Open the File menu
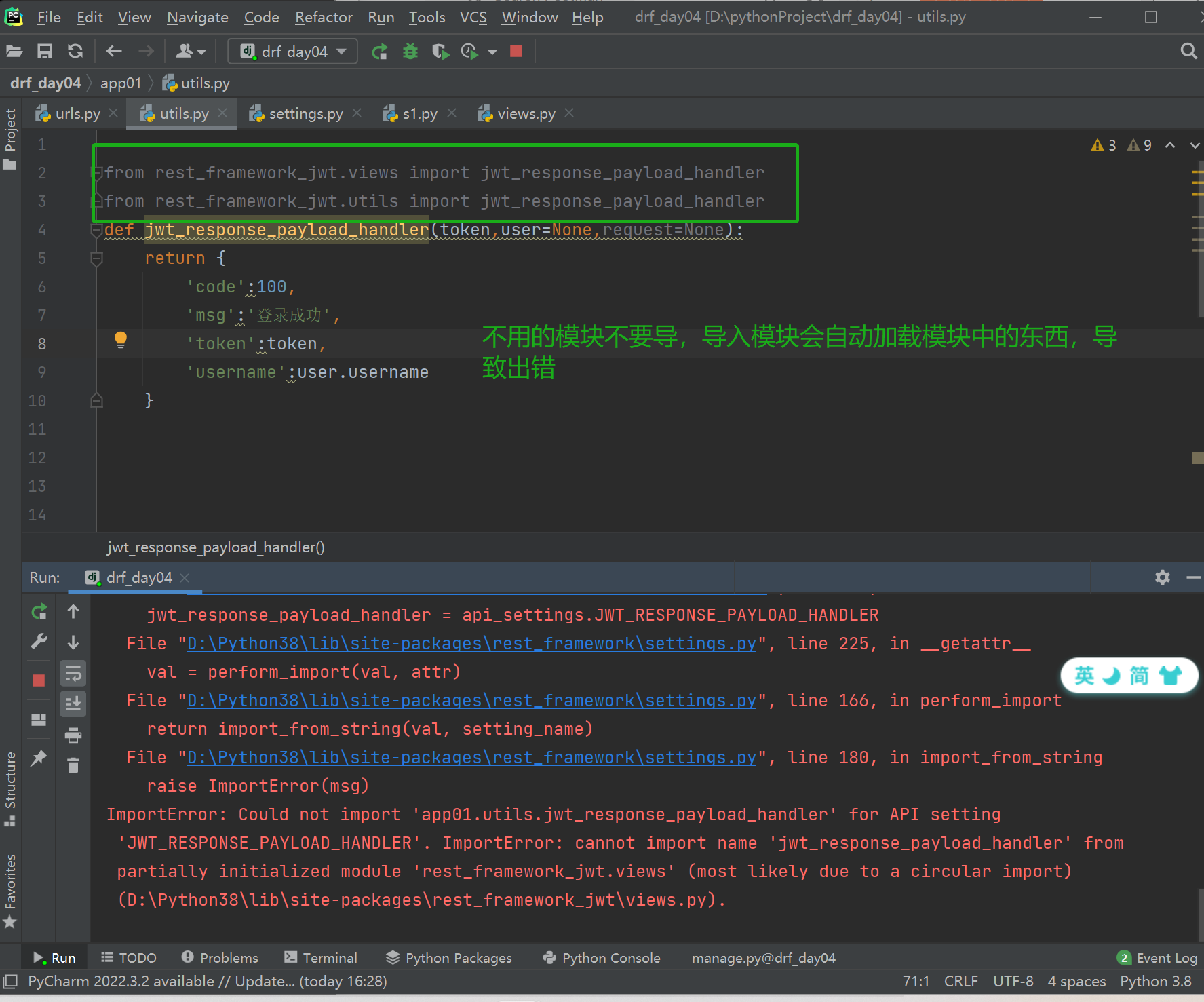This screenshot has width=1204, height=1002. (49, 17)
